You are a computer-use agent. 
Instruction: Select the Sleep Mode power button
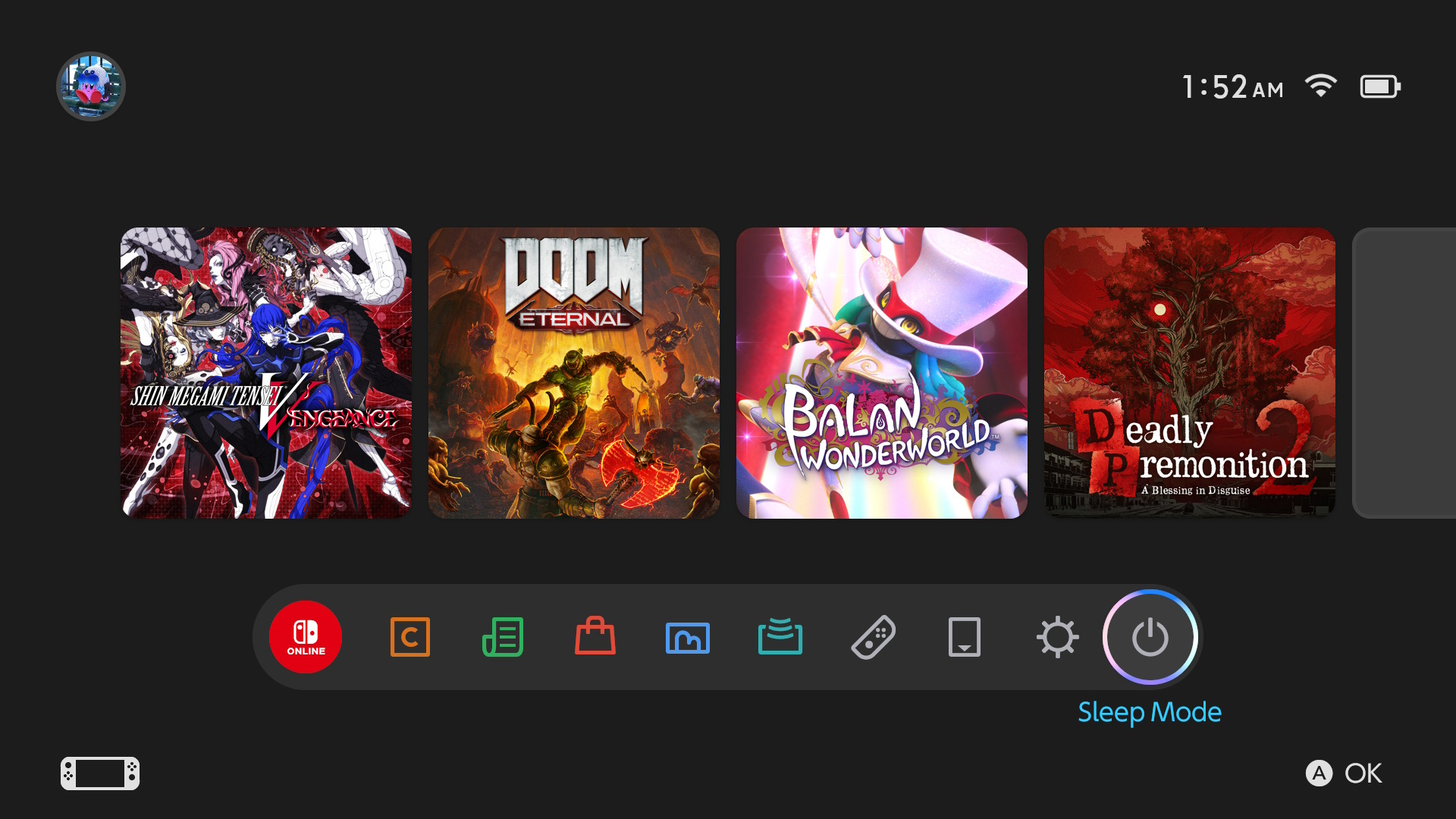pos(1150,637)
